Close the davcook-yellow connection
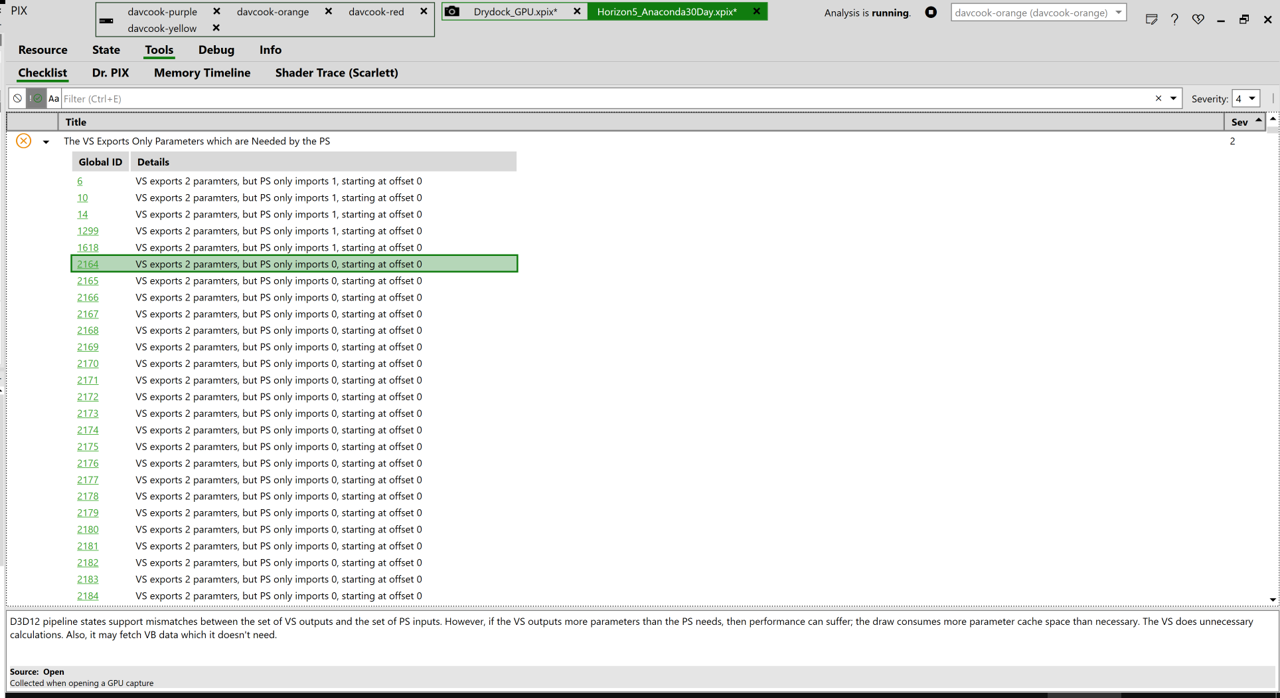1280x698 pixels. (216, 28)
